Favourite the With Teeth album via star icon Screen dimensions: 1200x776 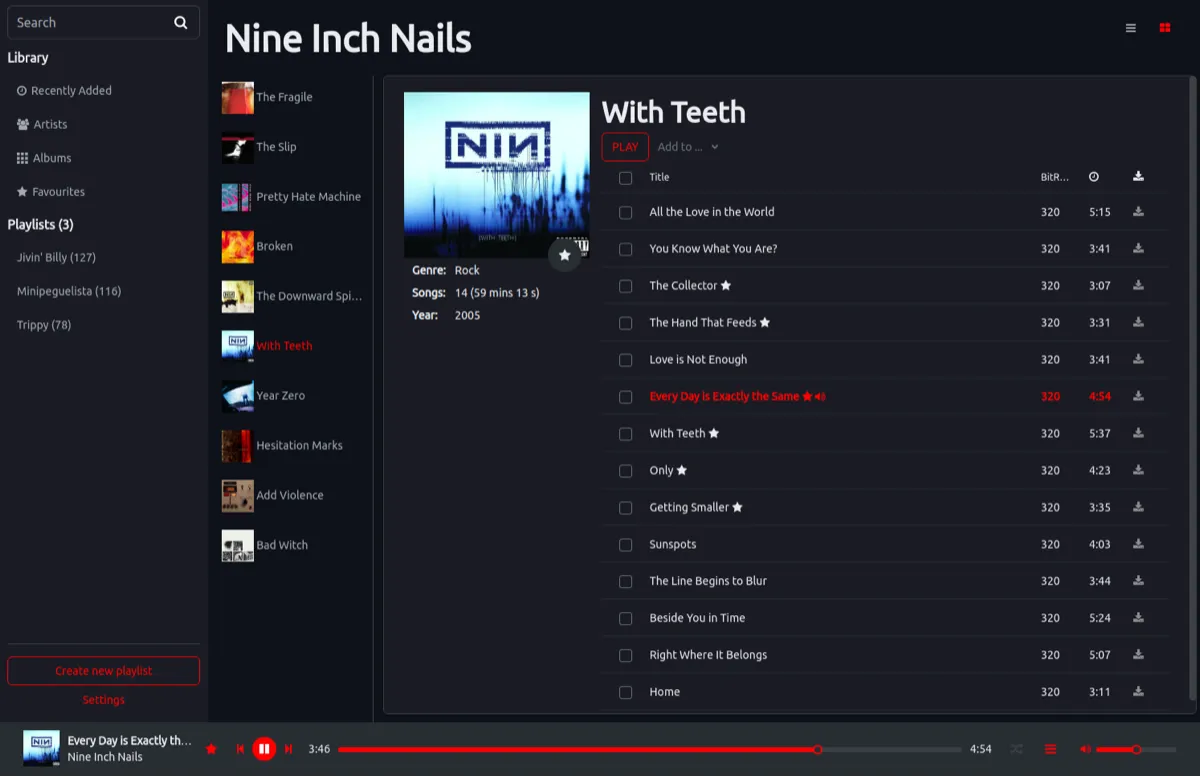pyautogui.click(x=564, y=256)
